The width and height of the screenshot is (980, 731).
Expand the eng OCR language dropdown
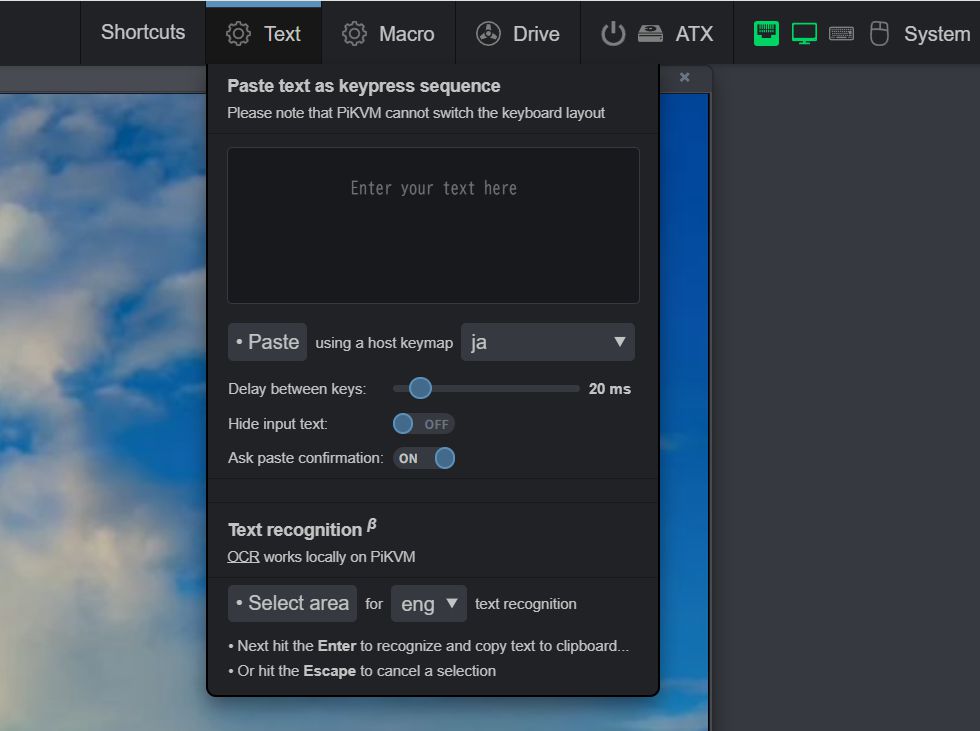pos(428,604)
